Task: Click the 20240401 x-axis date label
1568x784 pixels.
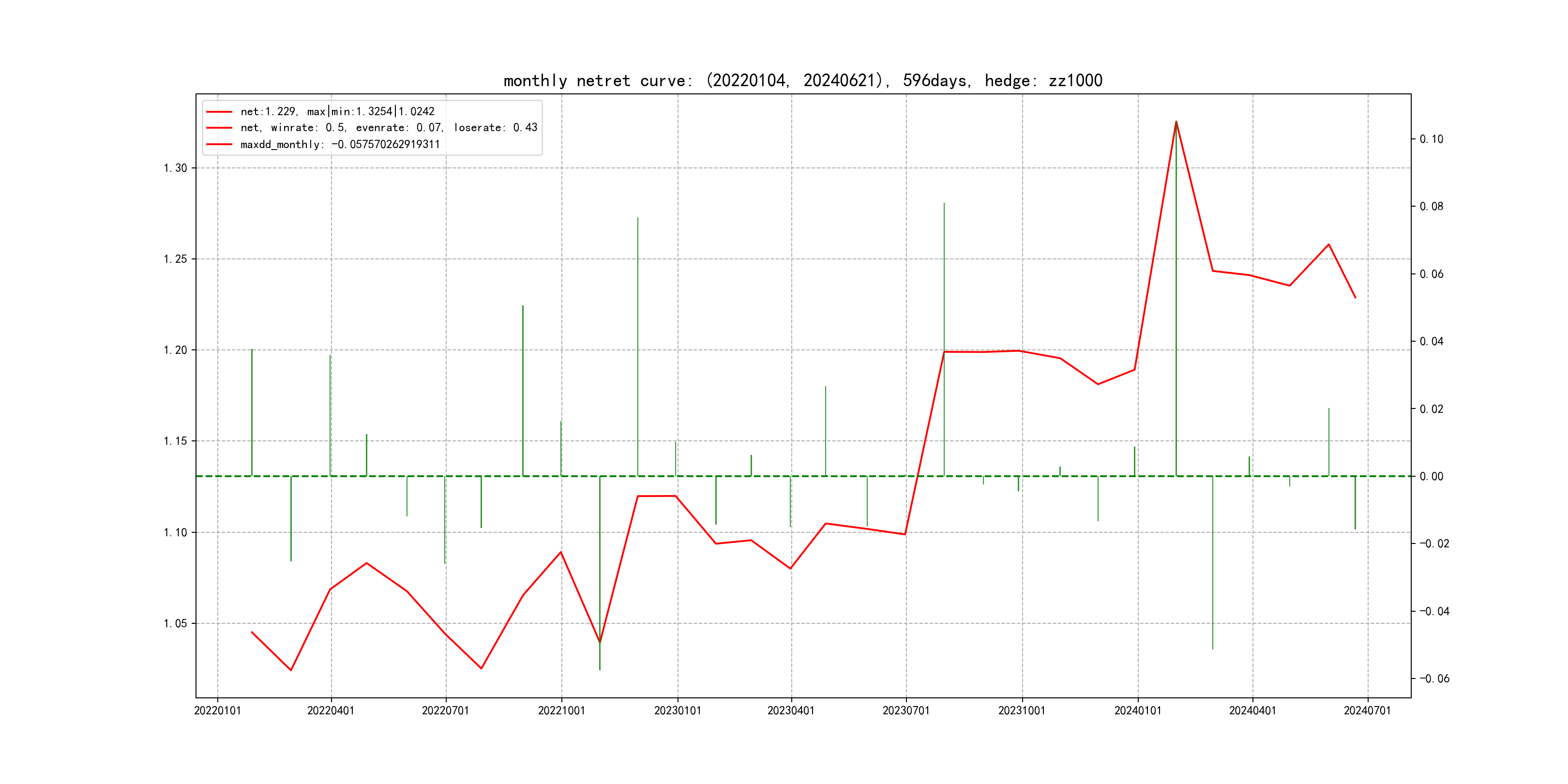Action: pyautogui.click(x=1252, y=710)
